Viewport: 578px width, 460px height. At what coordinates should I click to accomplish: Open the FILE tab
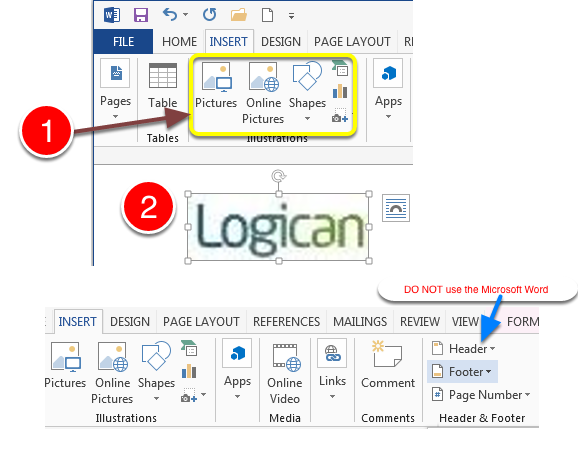[123, 42]
